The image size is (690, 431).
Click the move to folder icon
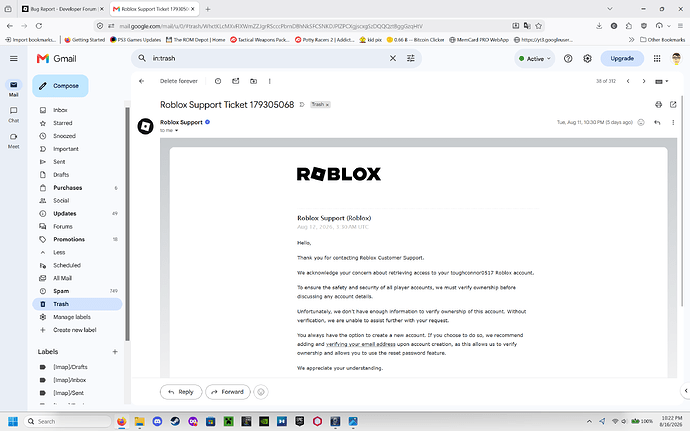pos(253,81)
